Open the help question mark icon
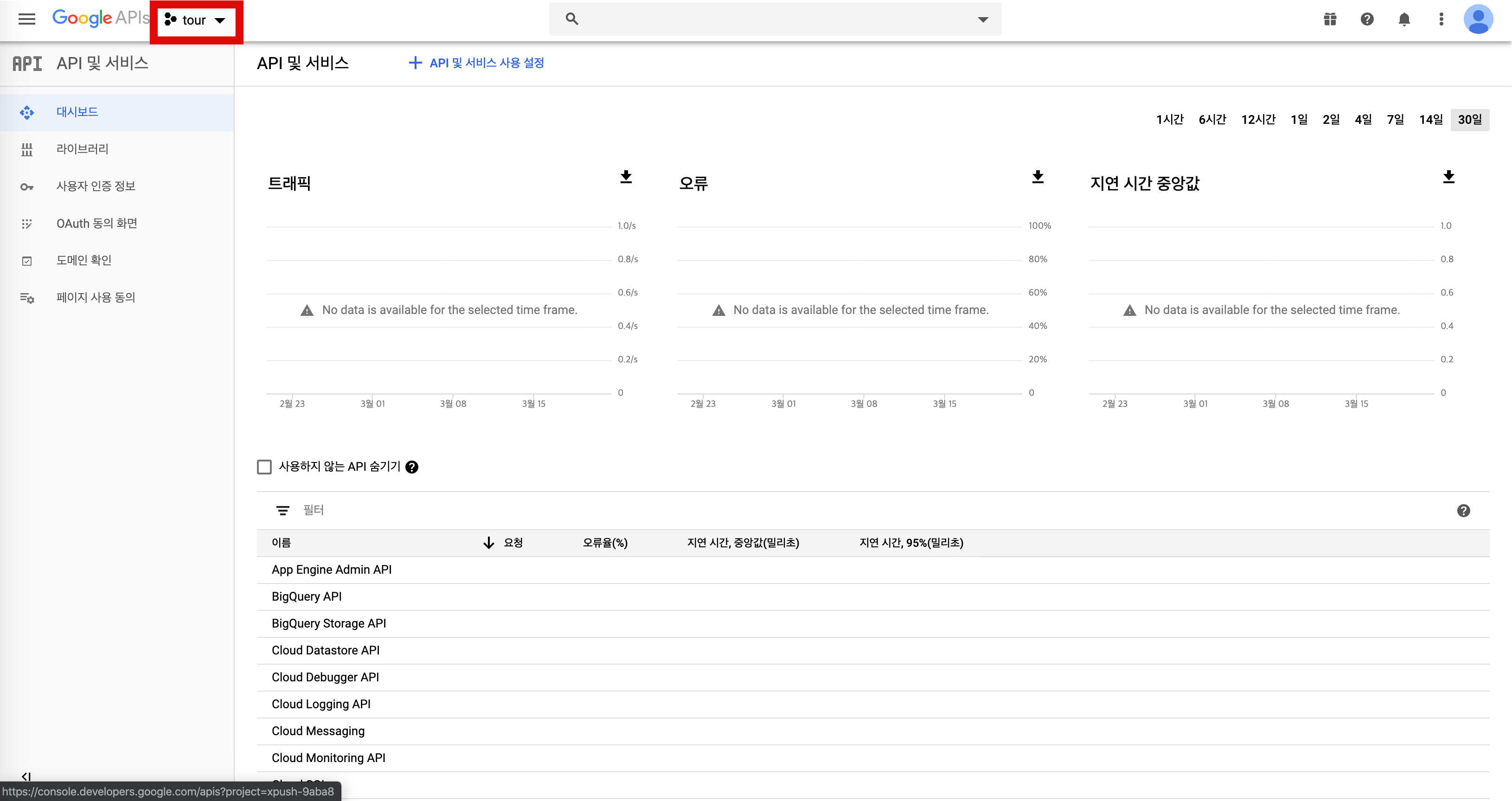The height and width of the screenshot is (801, 1512). tap(1367, 19)
